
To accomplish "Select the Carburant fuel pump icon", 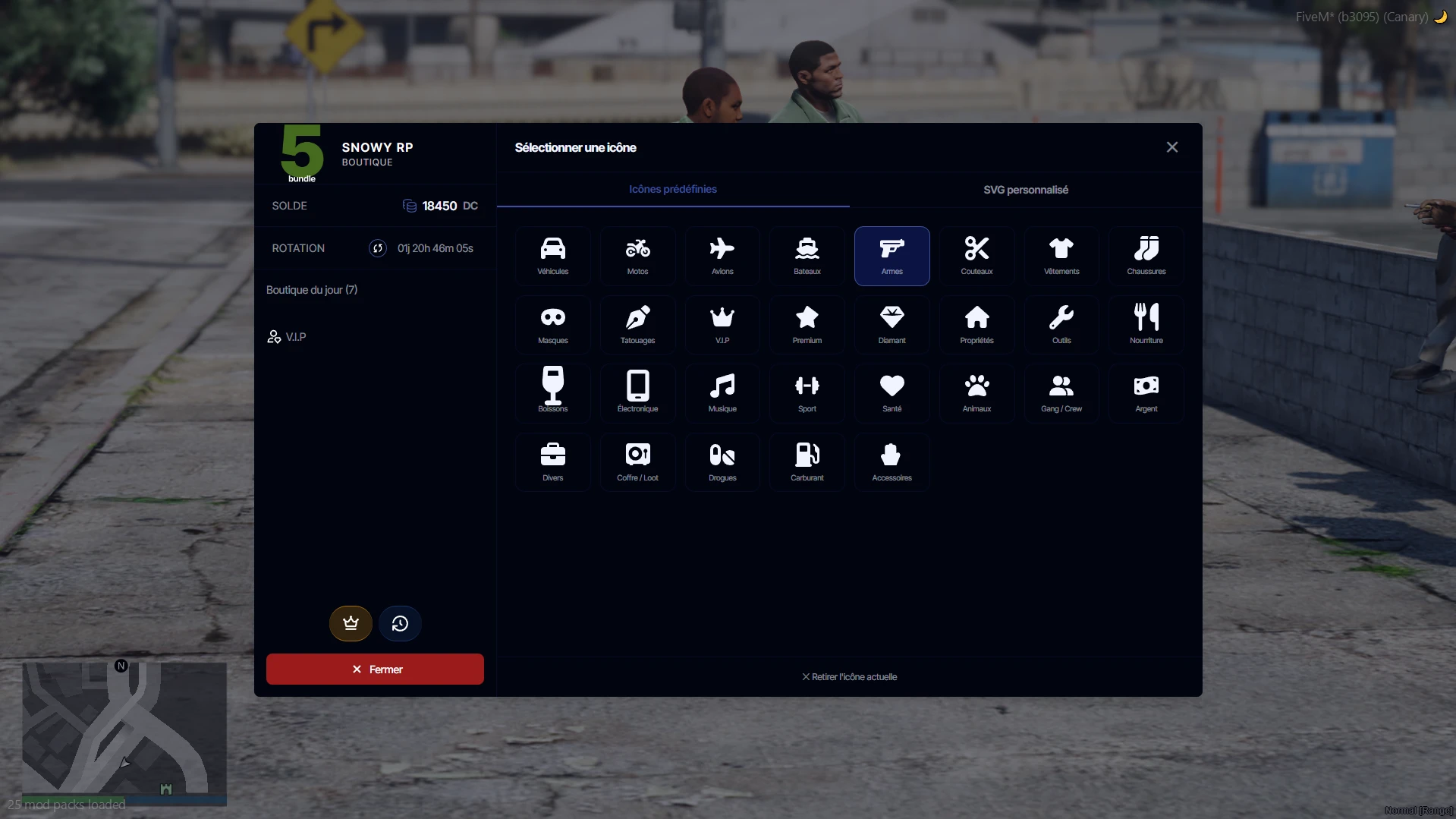I will click(807, 462).
